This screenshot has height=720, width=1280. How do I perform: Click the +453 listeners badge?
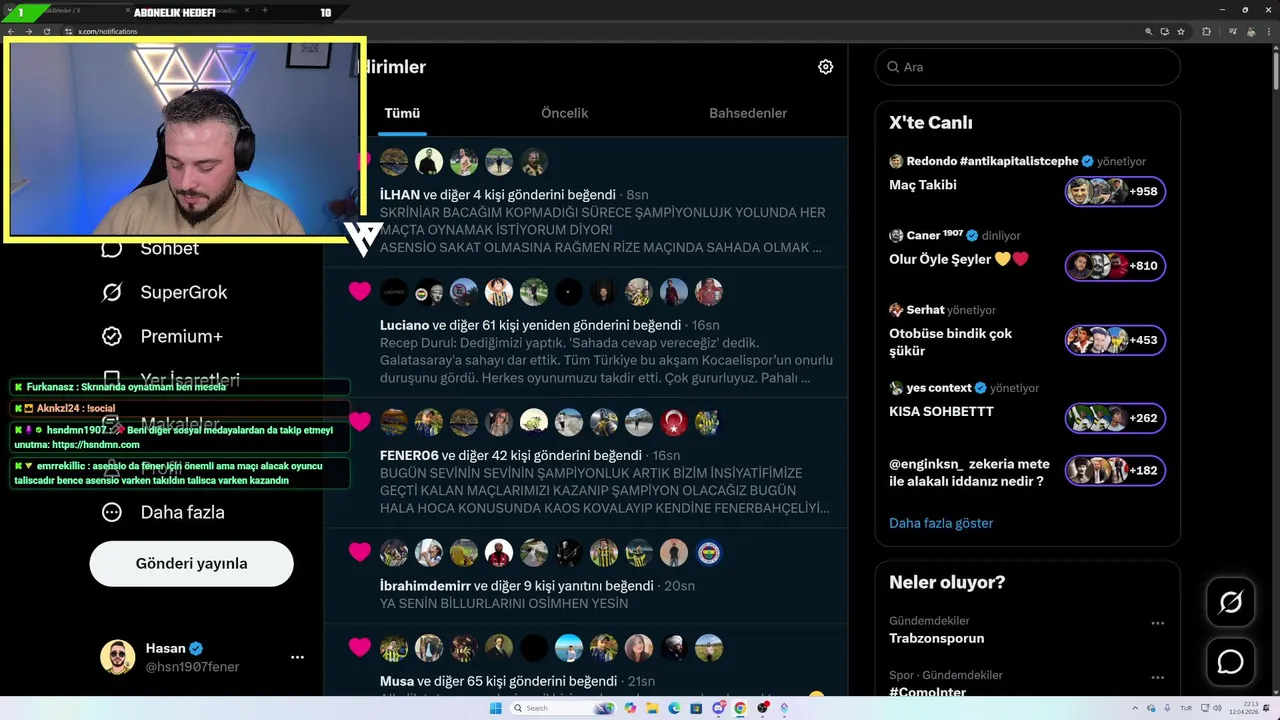(x=1115, y=340)
